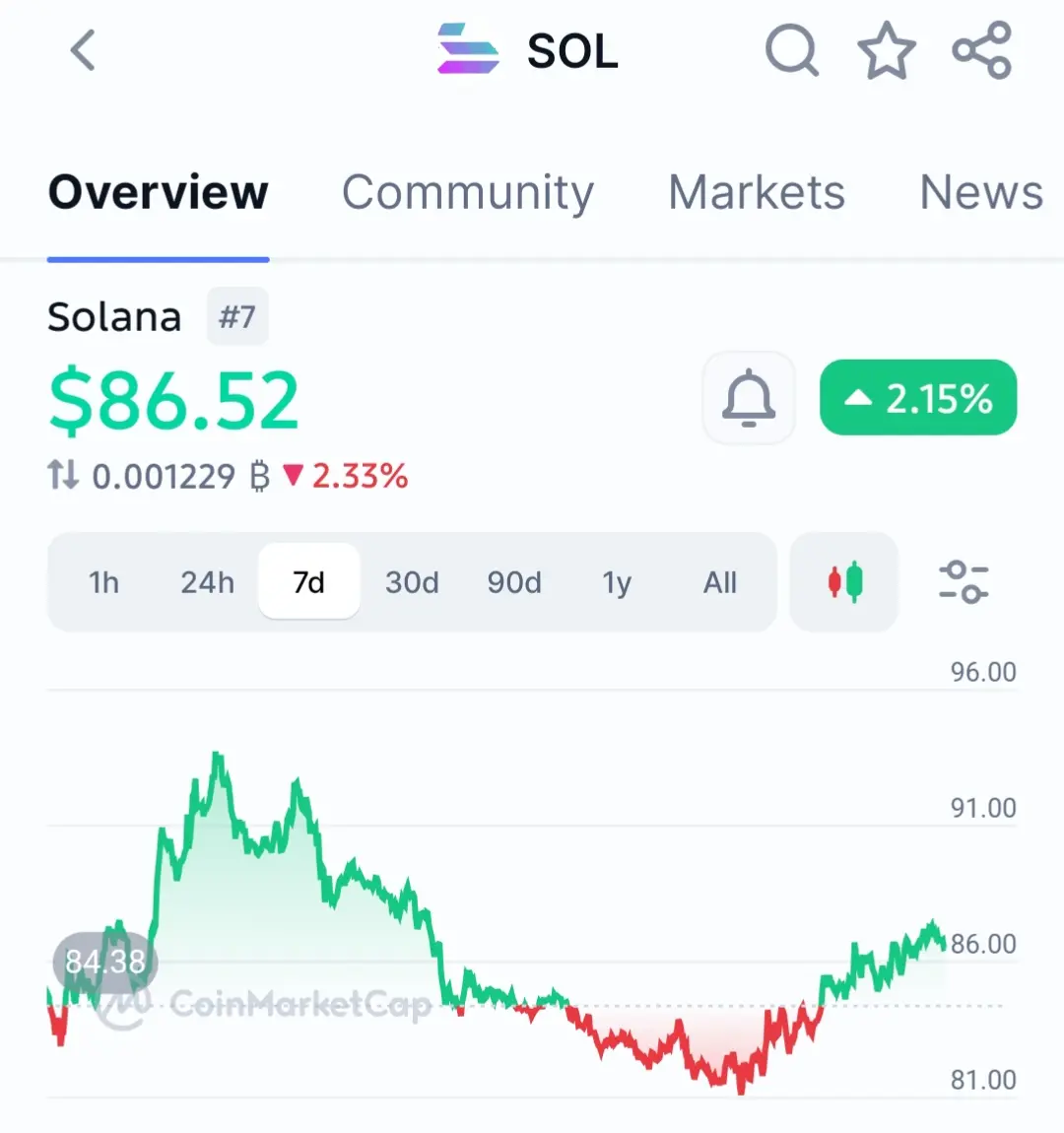Viewport: 1064px width, 1133px height.
Task: Tap the Solana logo icon
Action: click(468, 49)
